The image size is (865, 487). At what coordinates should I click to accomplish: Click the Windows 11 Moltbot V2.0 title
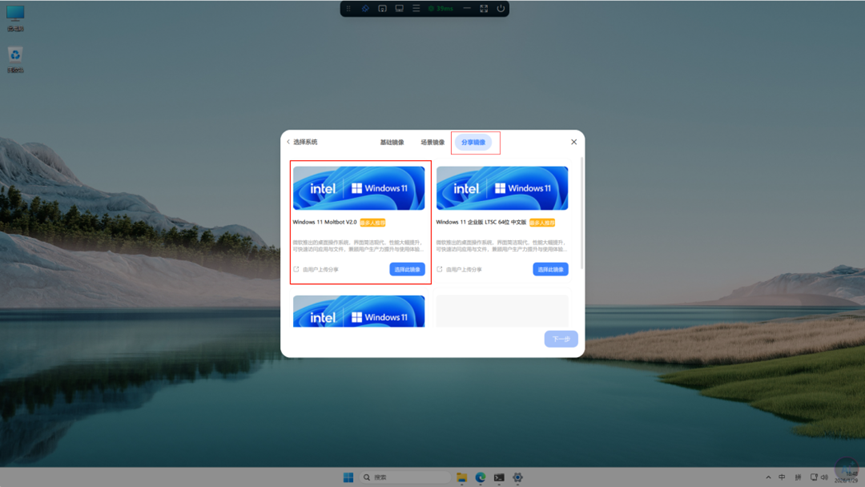pos(325,222)
